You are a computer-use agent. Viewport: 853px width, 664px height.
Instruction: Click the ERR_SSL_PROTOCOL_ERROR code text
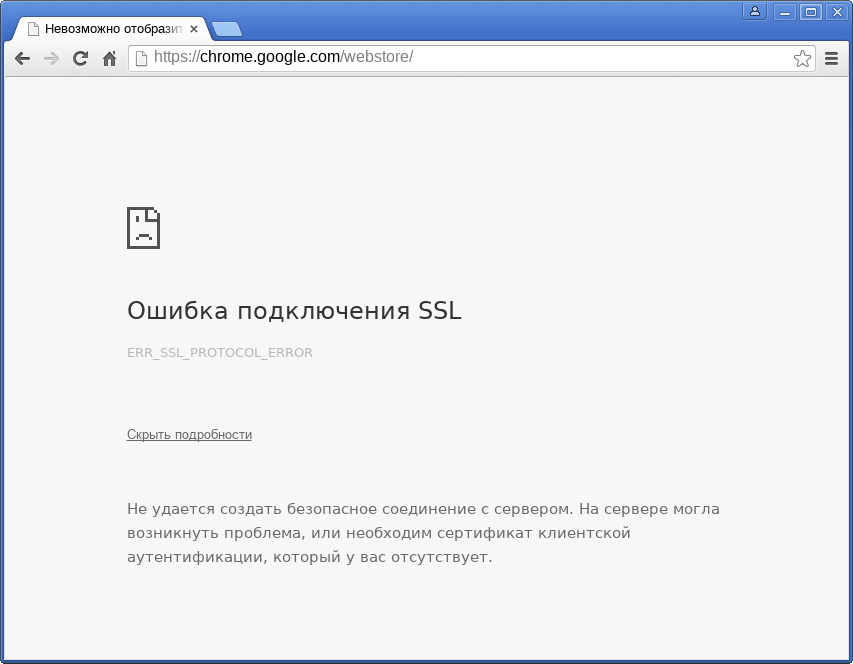click(220, 352)
